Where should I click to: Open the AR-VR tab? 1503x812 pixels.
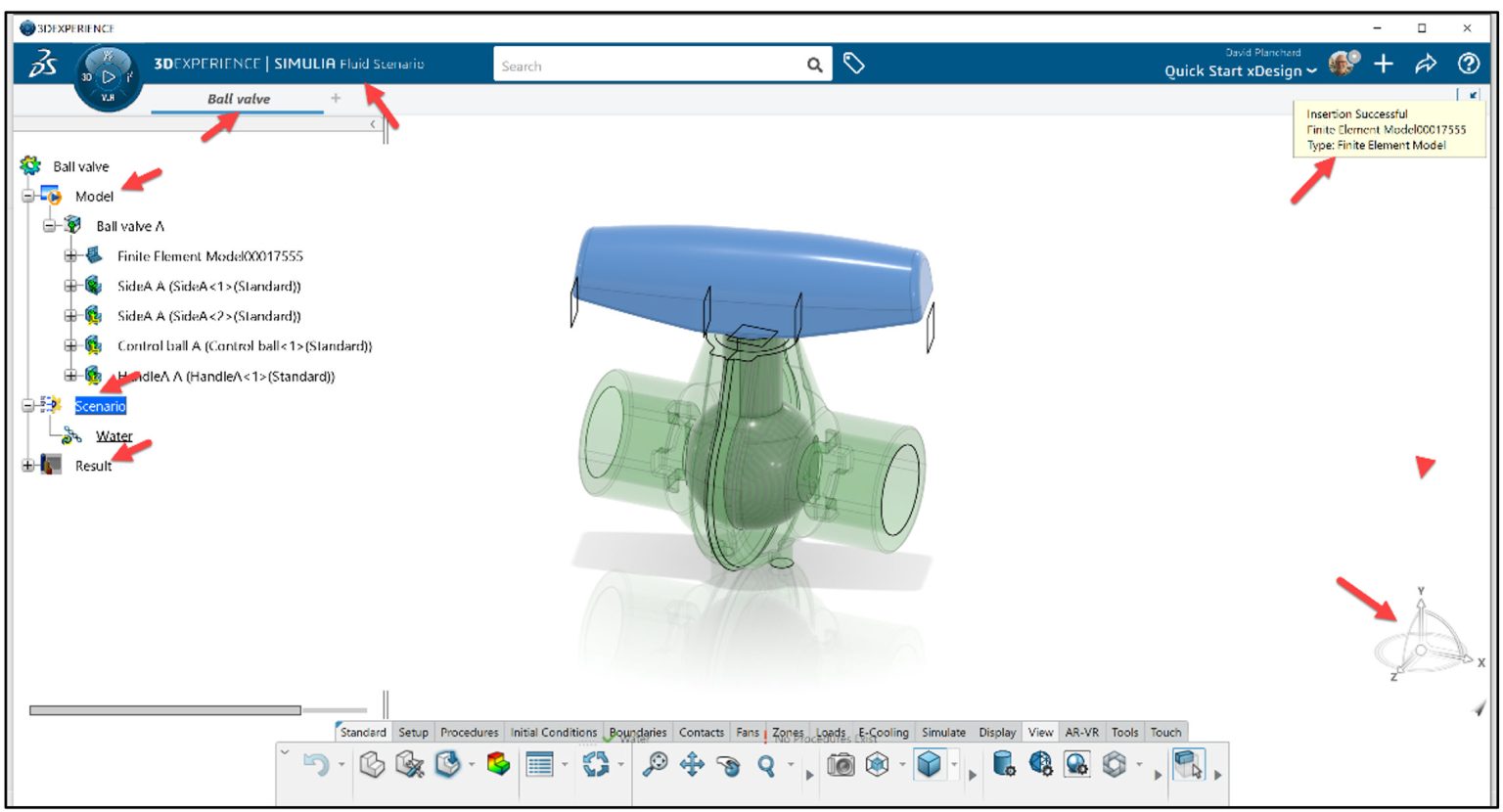[1081, 732]
